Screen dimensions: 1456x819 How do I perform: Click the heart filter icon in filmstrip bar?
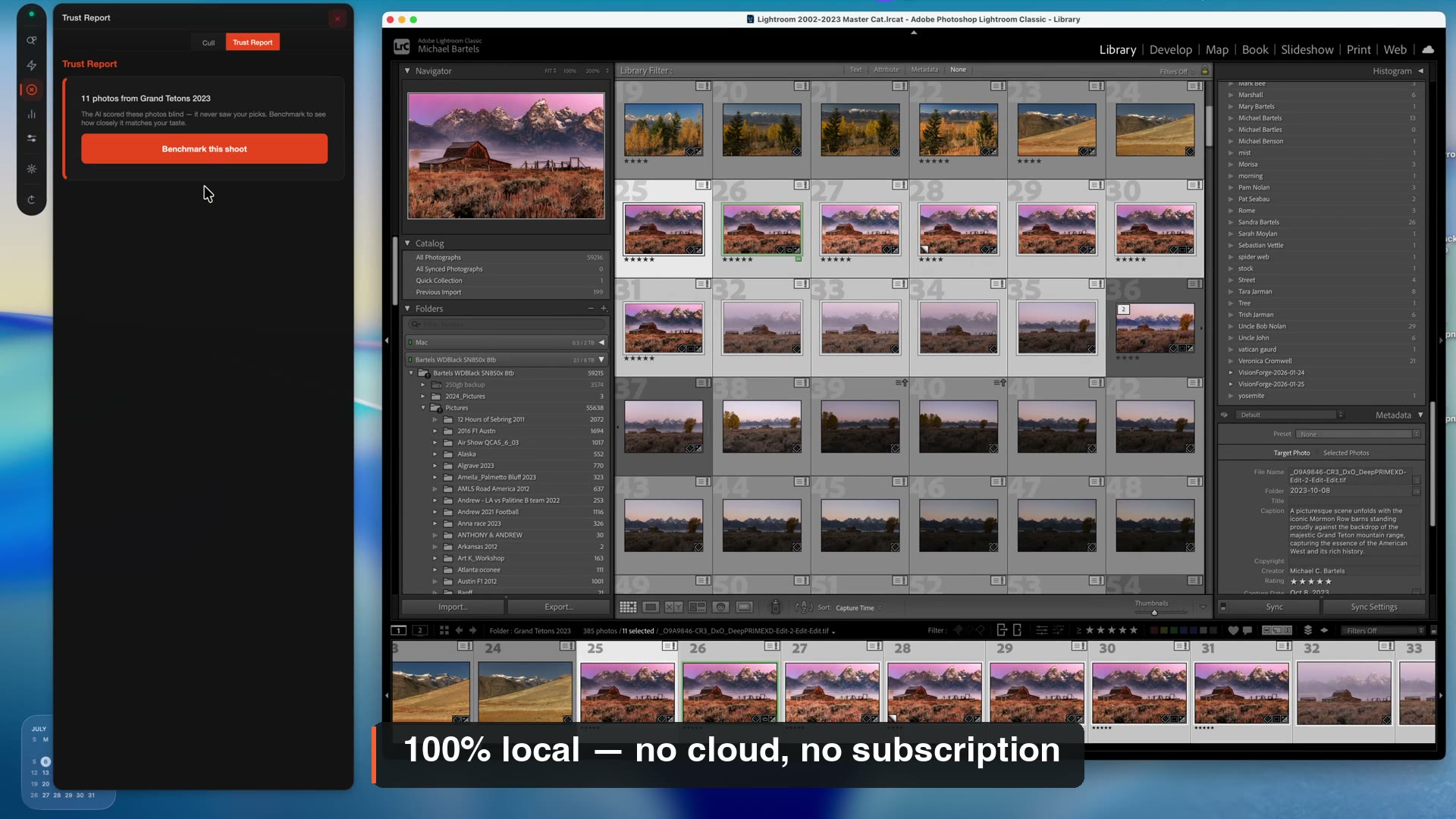coord(1233,630)
